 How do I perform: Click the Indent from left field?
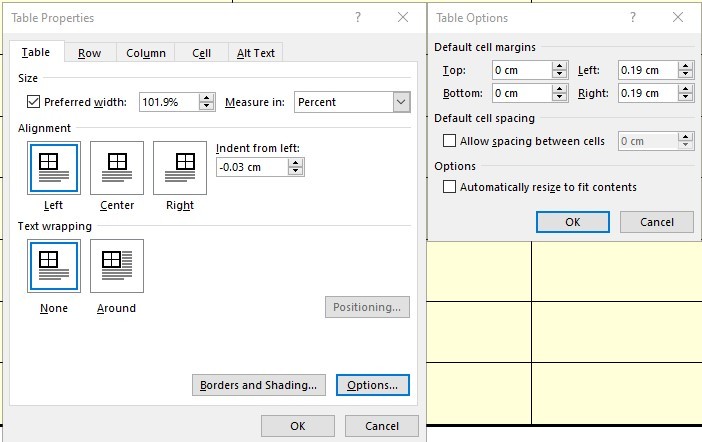click(x=253, y=167)
